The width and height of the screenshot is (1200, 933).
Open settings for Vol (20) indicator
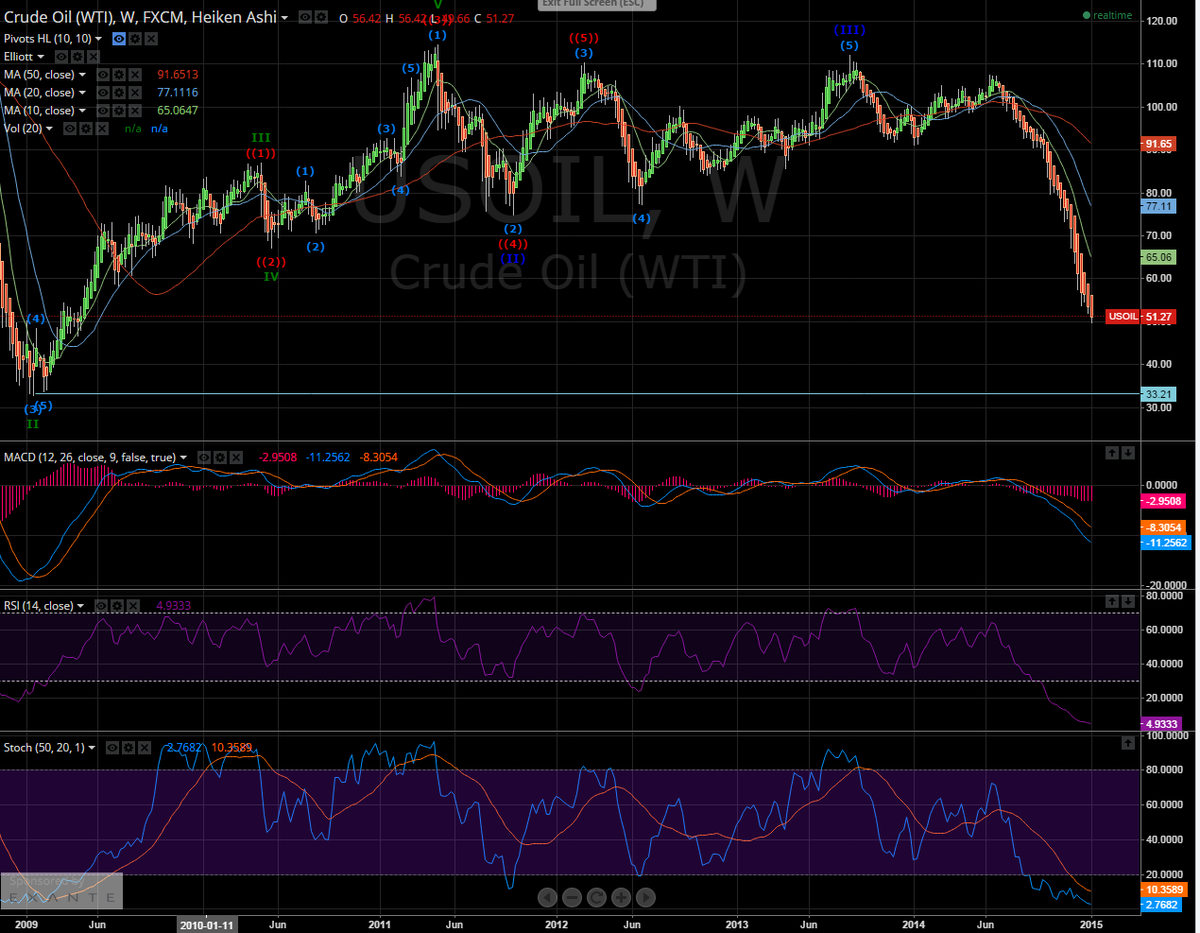coord(86,128)
